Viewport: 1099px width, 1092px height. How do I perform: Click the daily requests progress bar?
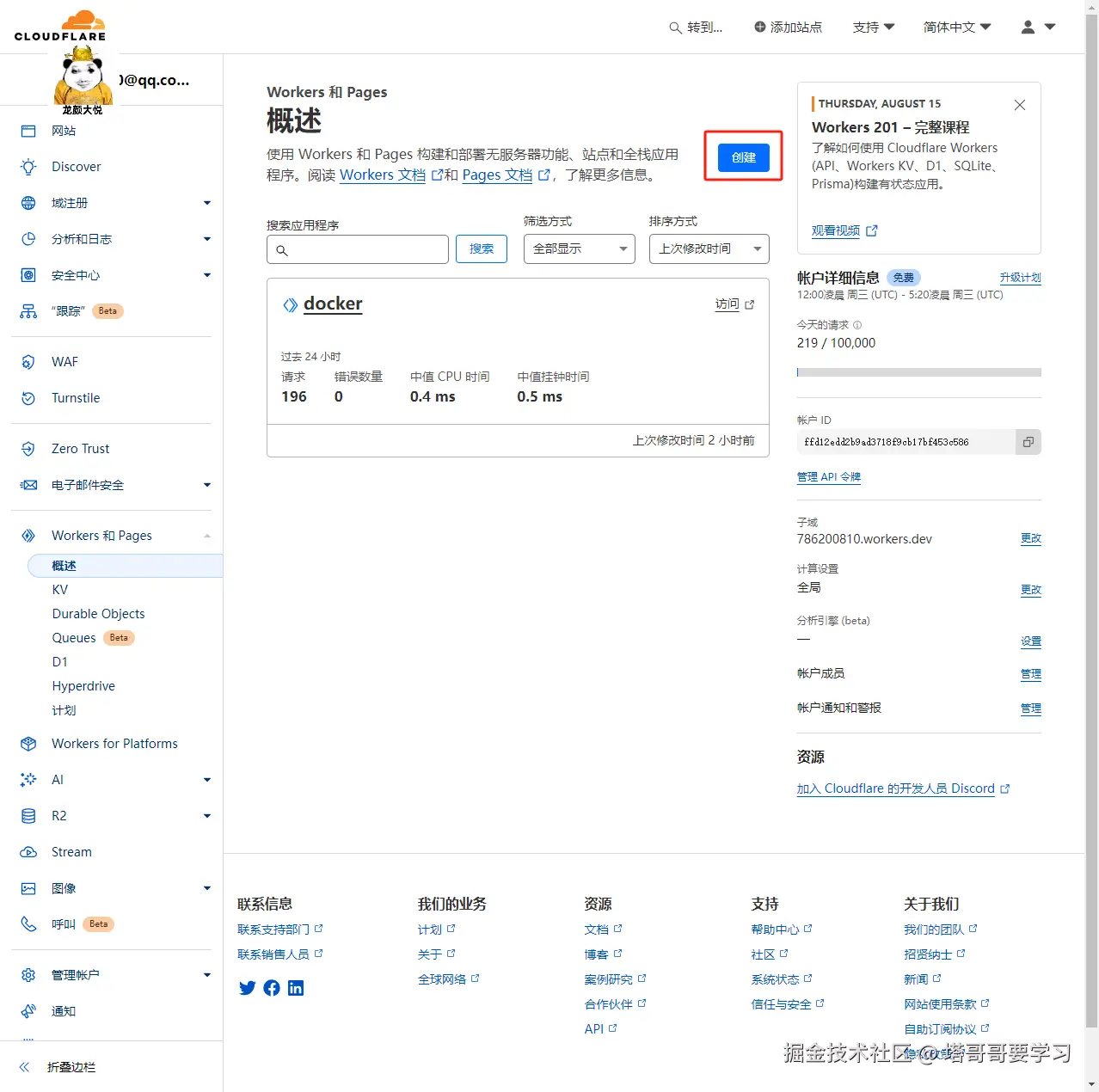pyautogui.click(x=919, y=372)
